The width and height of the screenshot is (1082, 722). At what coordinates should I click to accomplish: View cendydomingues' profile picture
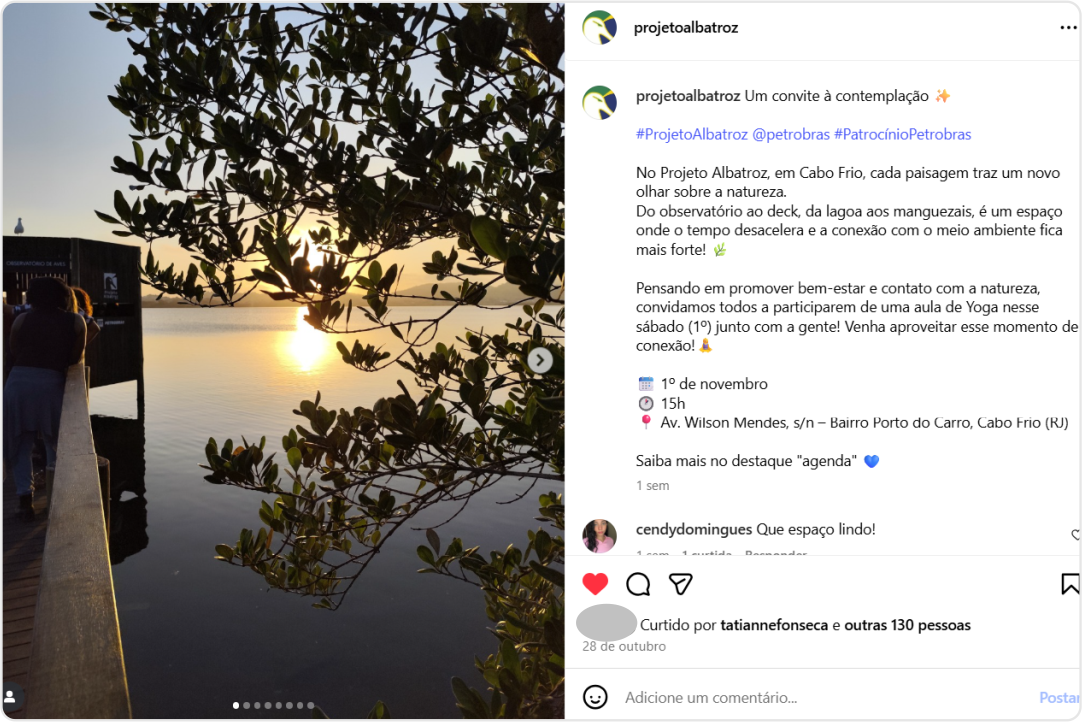pyautogui.click(x=599, y=536)
